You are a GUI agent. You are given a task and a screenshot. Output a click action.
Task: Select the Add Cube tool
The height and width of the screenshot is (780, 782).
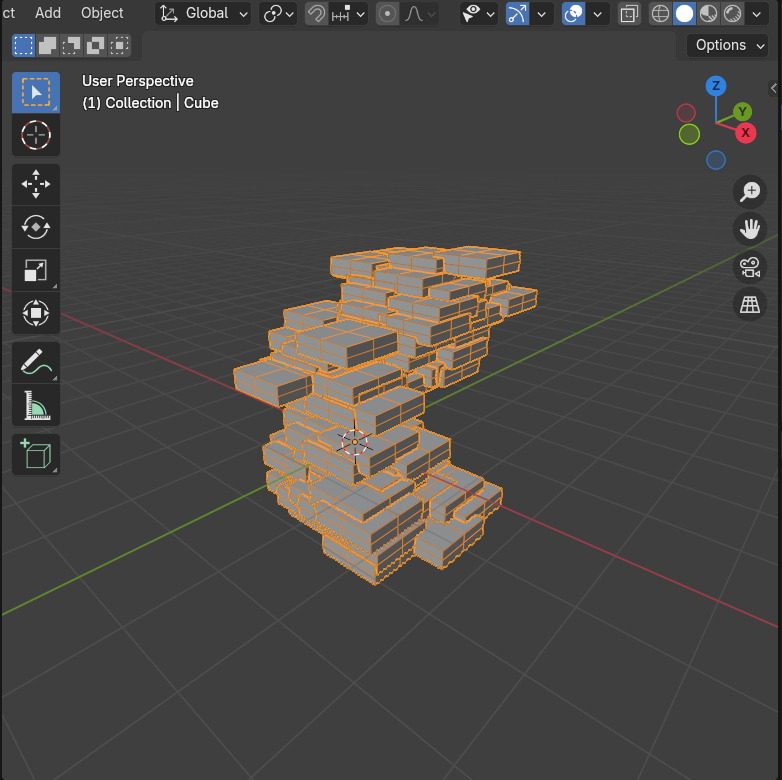tap(36, 454)
